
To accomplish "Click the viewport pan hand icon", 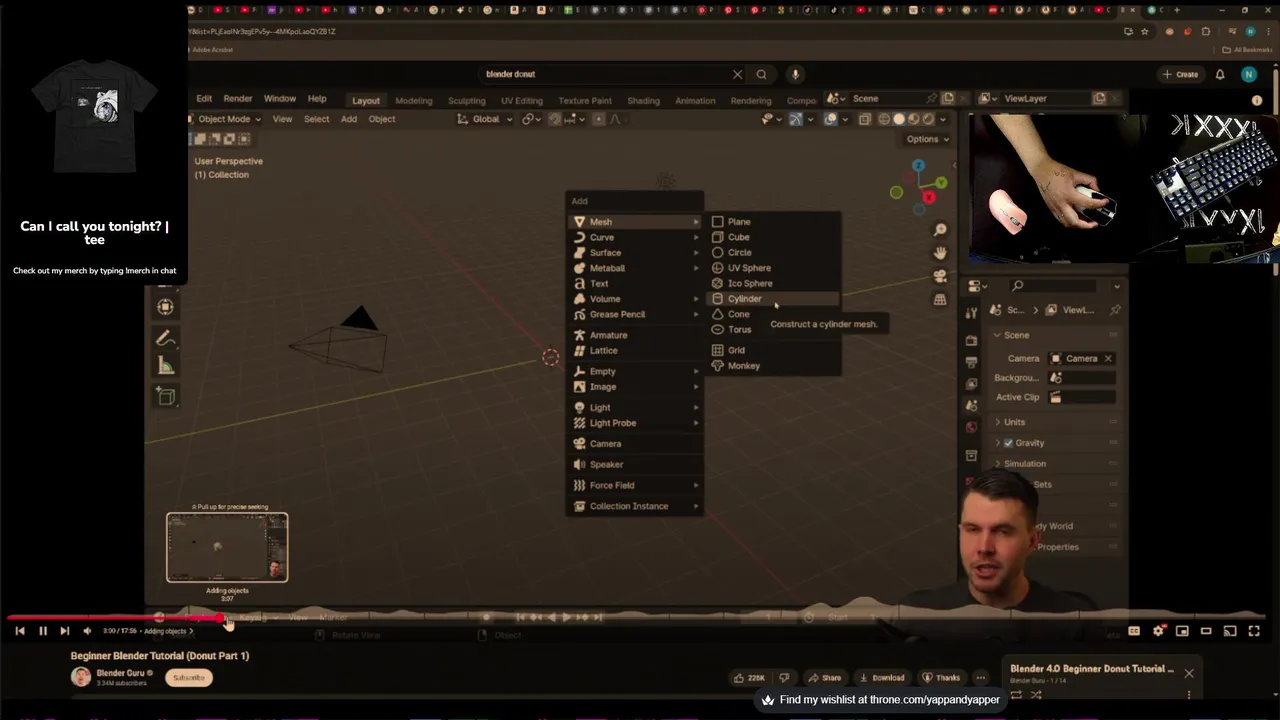I will point(940,253).
